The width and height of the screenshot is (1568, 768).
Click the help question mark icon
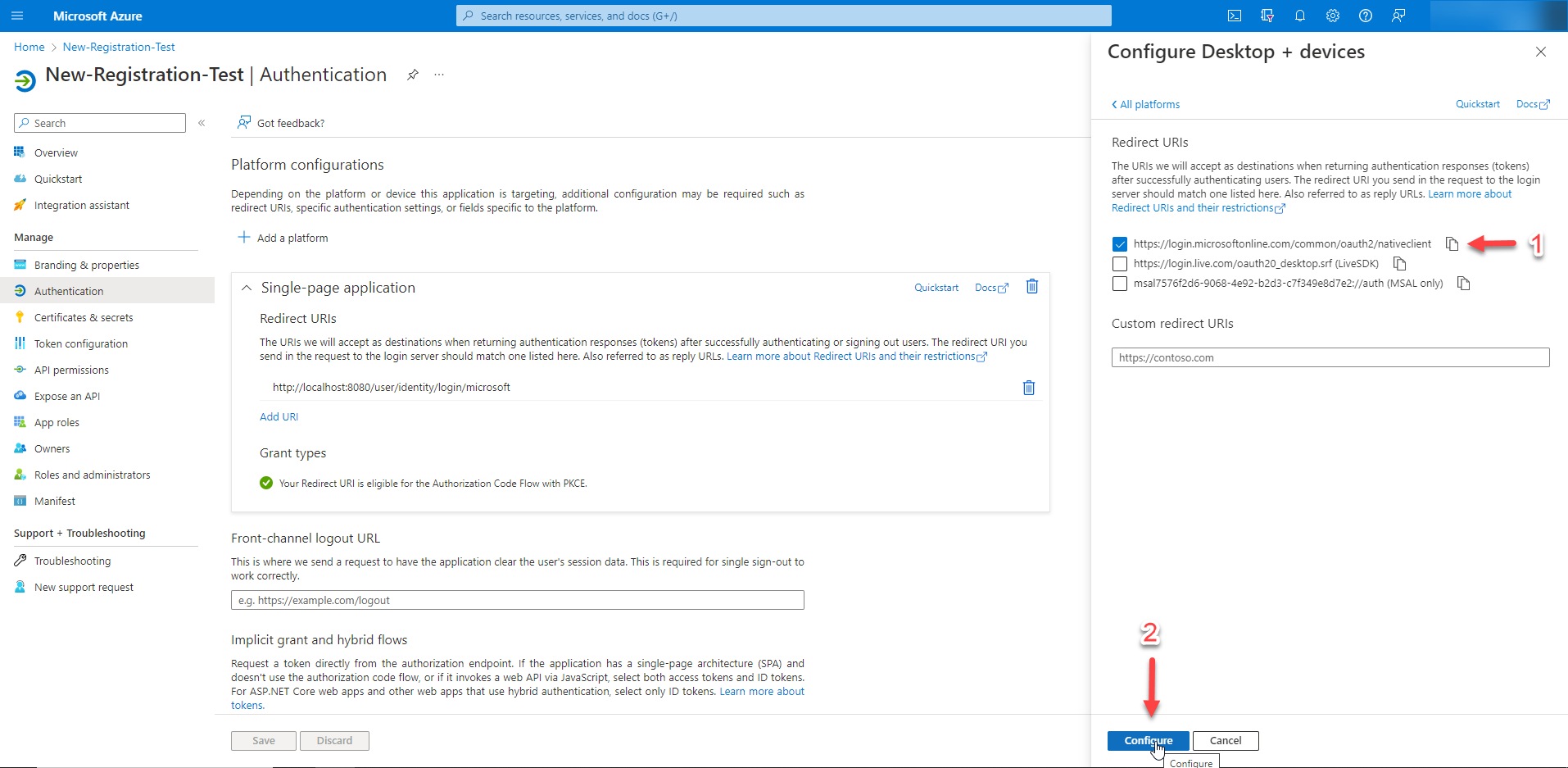1366,16
